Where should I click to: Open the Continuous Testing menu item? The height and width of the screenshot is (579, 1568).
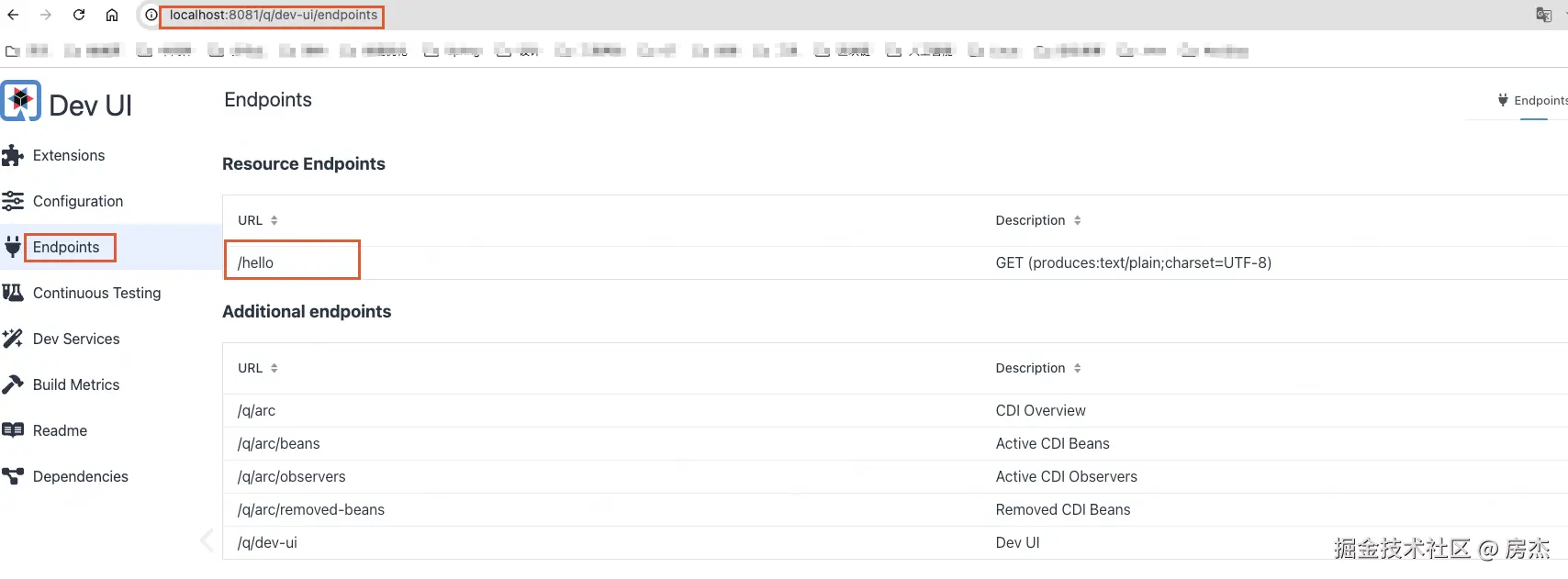point(96,293)
